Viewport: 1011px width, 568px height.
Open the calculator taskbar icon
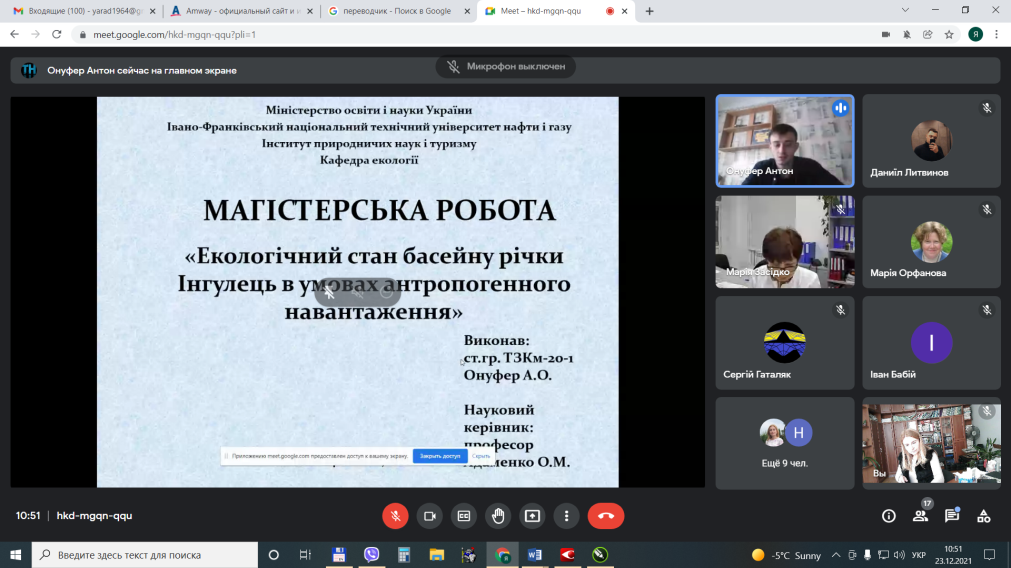coord(404,554)
